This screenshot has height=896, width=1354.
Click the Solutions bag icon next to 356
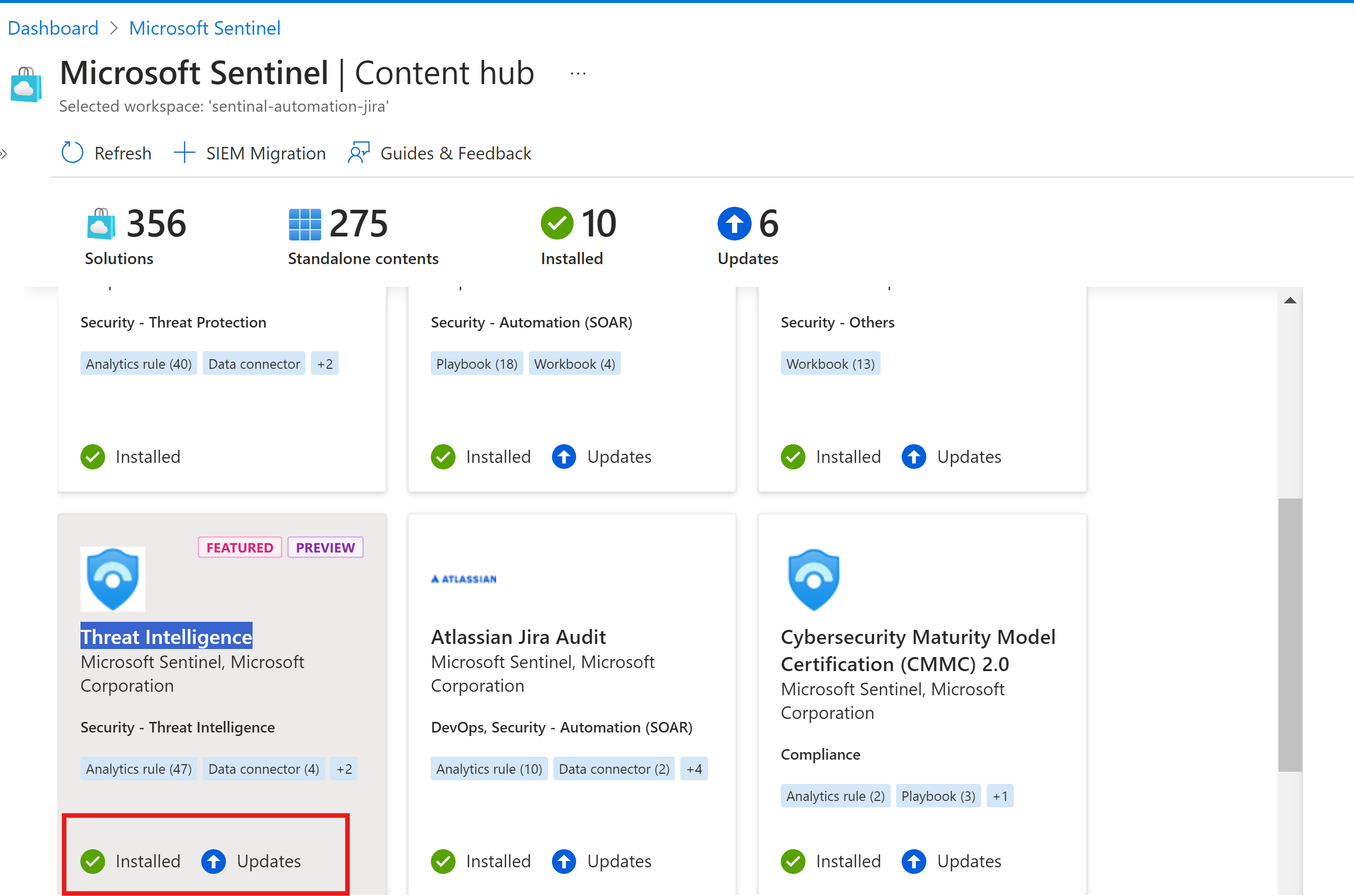click(101, 223)
